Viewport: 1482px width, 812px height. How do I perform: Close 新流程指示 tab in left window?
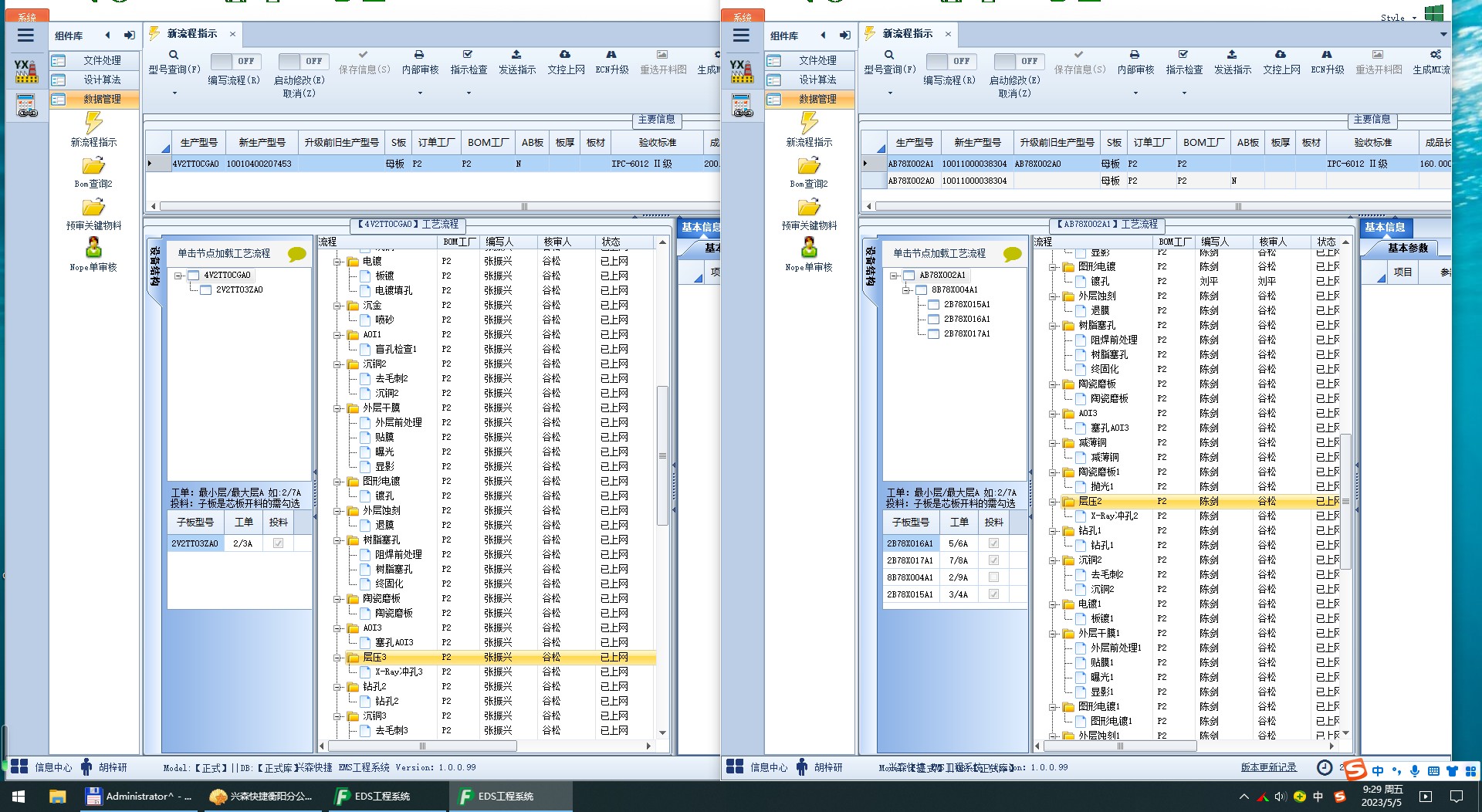tap(232, 34)
